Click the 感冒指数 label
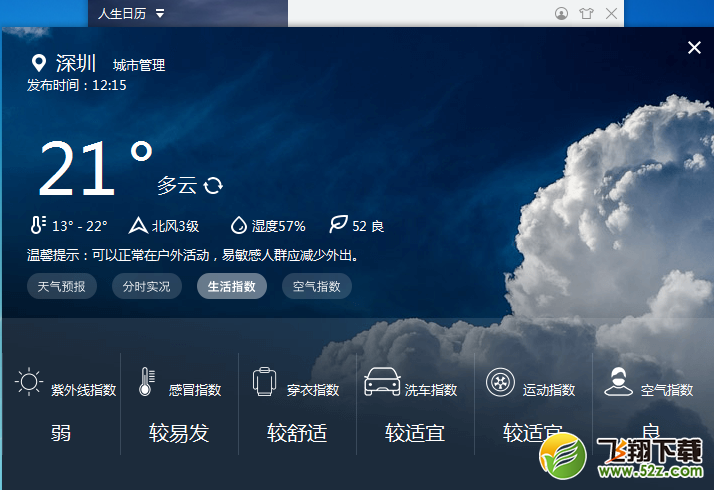 [195, 390]
